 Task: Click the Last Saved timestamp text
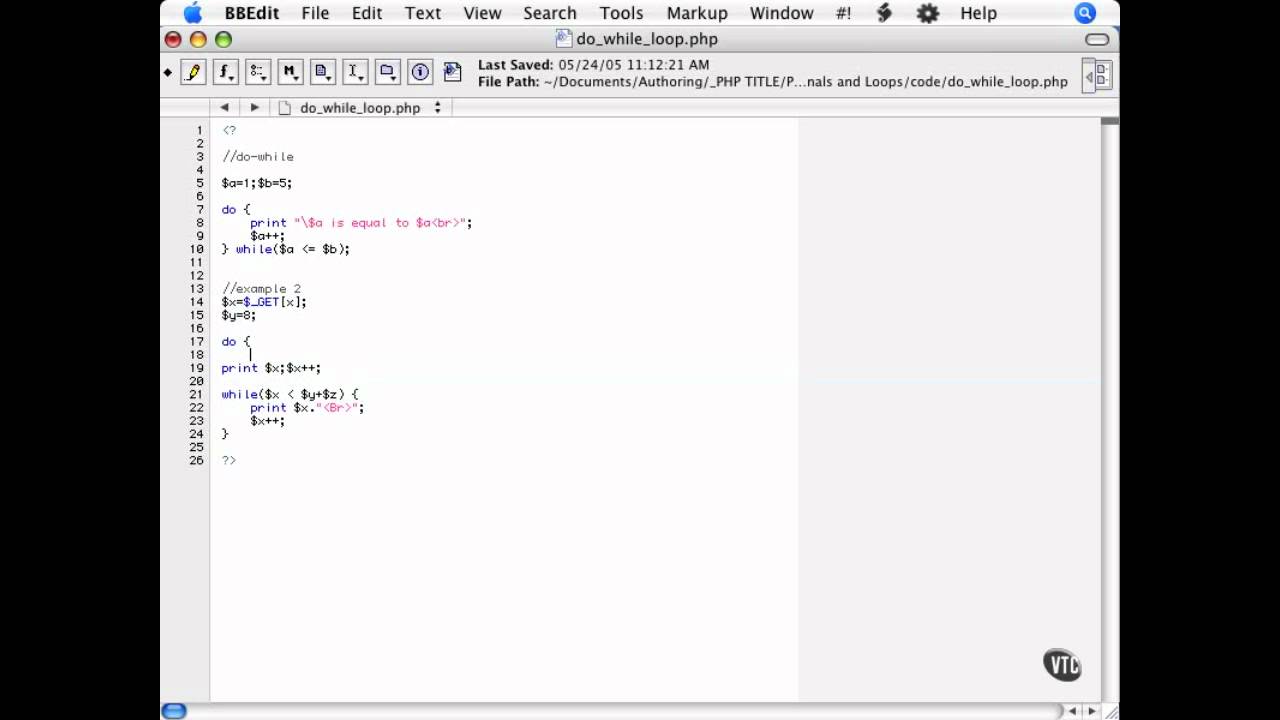click(594, 64)
